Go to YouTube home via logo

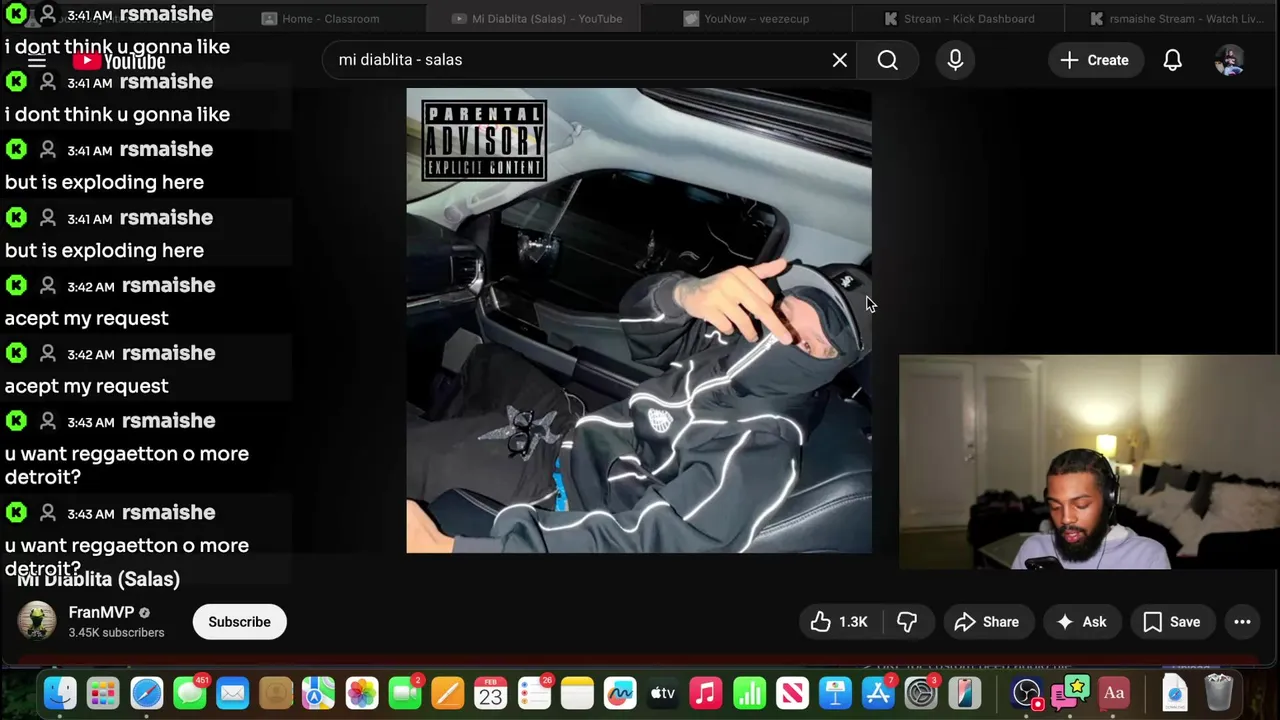tap(118, 61)
